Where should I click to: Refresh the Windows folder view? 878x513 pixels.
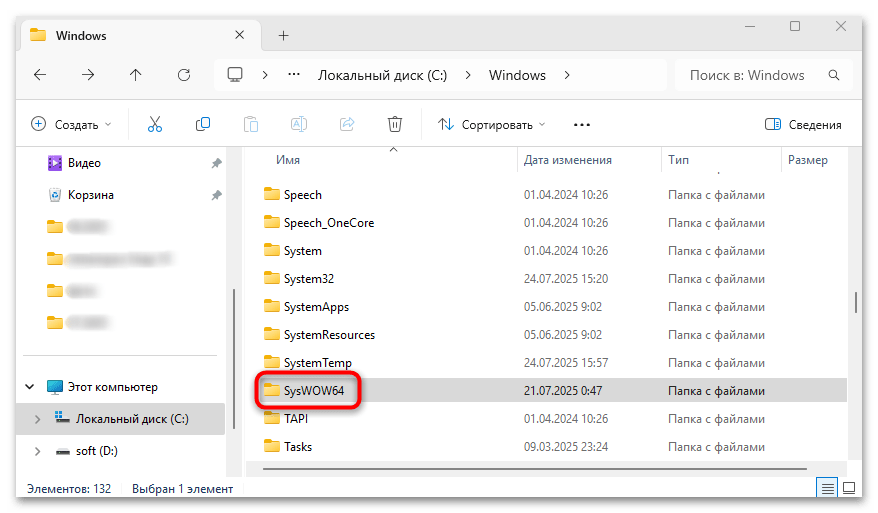tap(184, 74)
